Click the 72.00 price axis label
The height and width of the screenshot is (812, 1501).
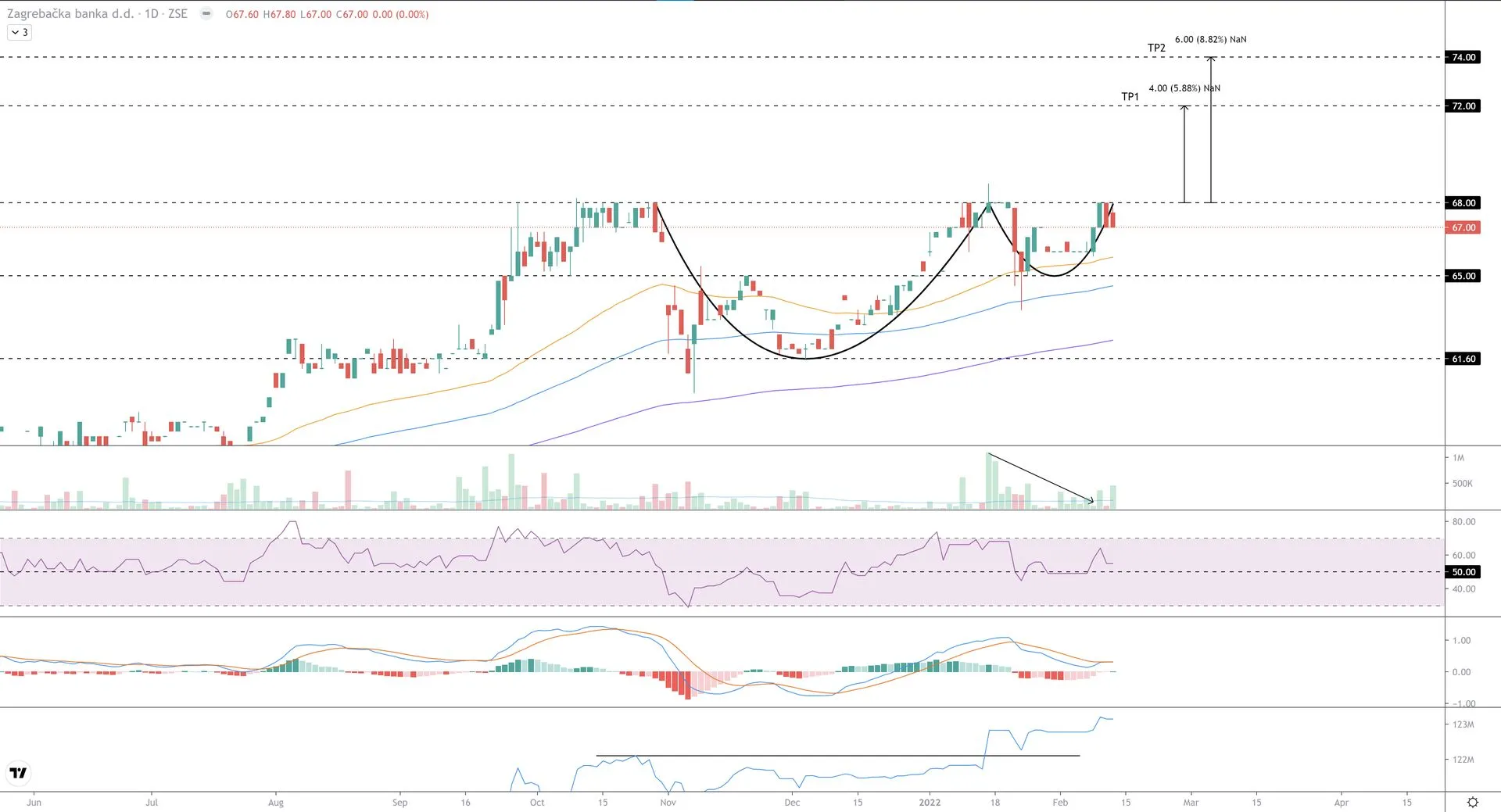pyautogui.click(x=1463, y=106)
